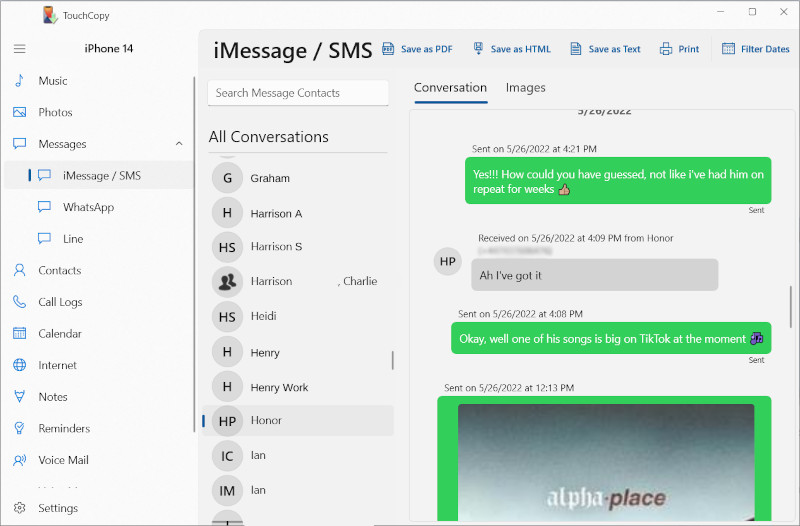Screen dimensions: 800x526
Task: Open WhatsApp messages
Action: click(x=98, y=207)
